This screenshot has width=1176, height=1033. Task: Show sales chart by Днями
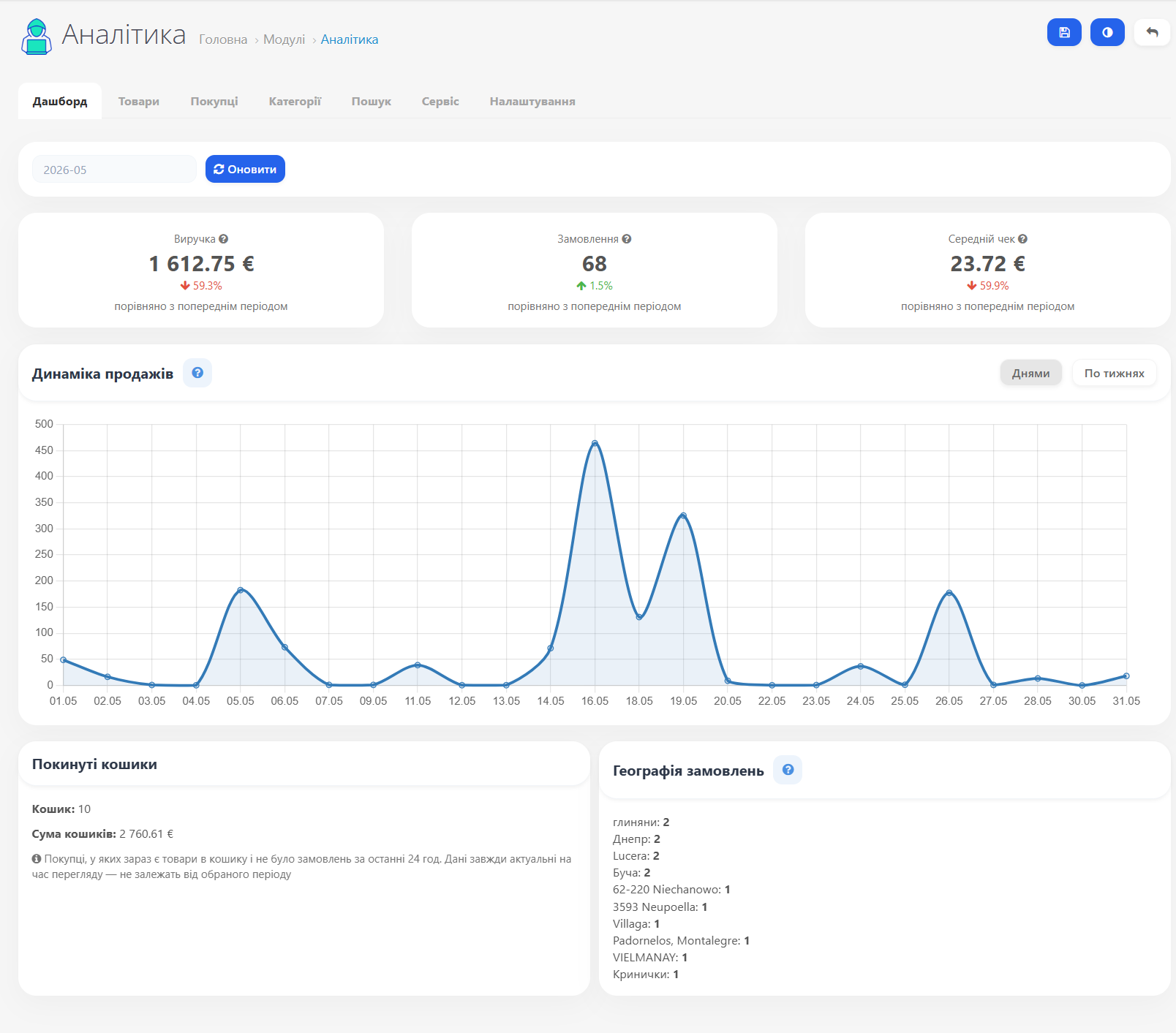pos(1031,373)
